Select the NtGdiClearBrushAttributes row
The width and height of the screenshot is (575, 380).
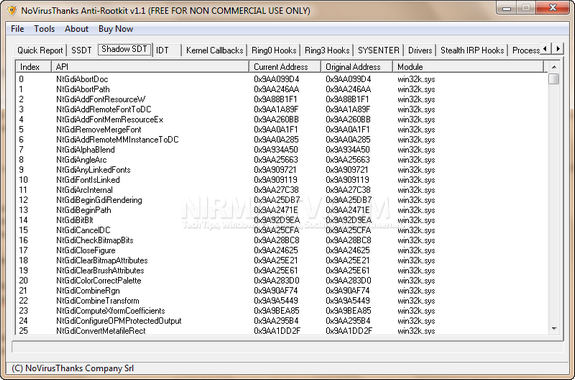click(281, 271)
